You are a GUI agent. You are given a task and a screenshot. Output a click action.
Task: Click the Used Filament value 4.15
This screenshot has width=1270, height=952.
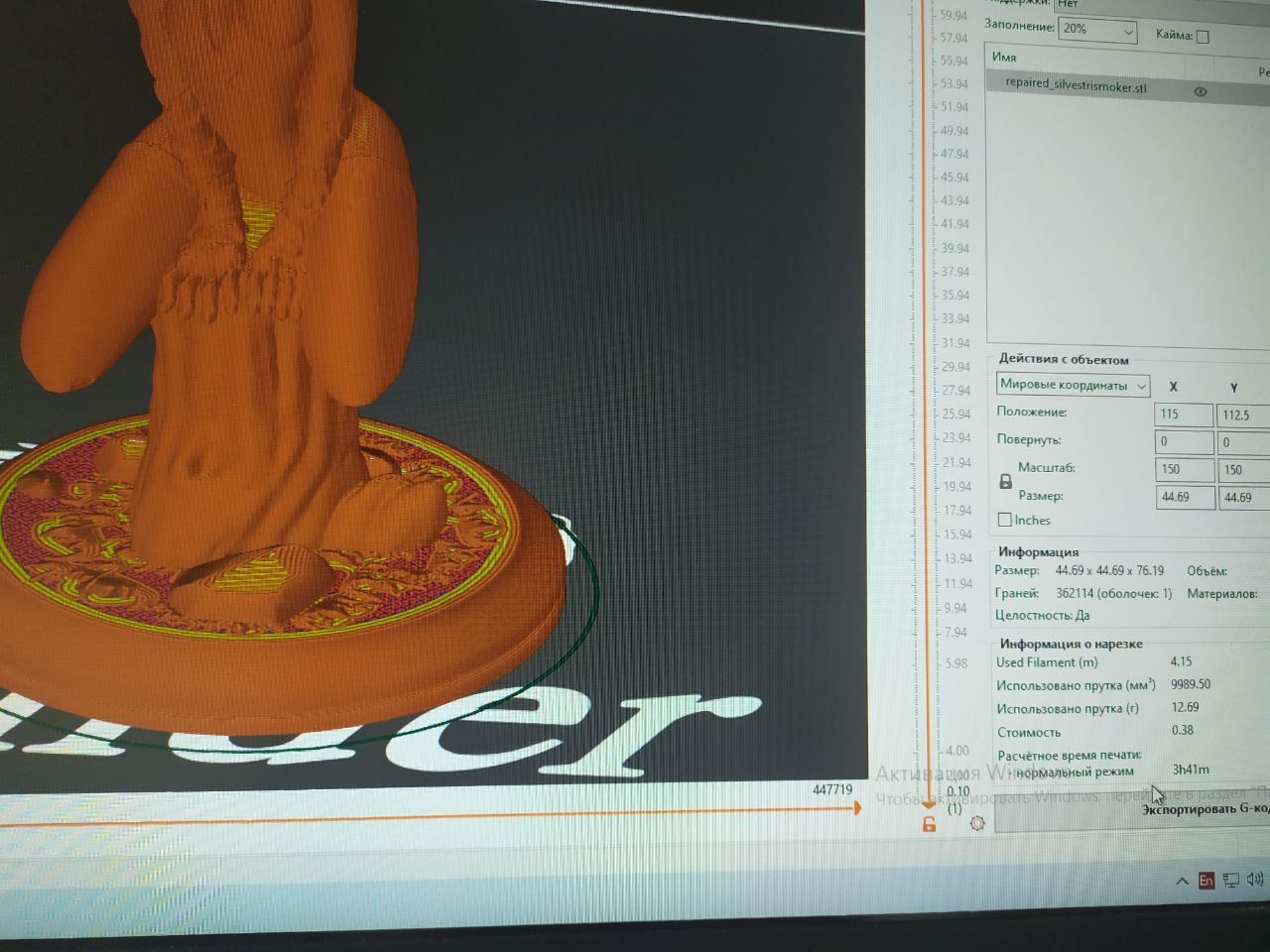1181,661
